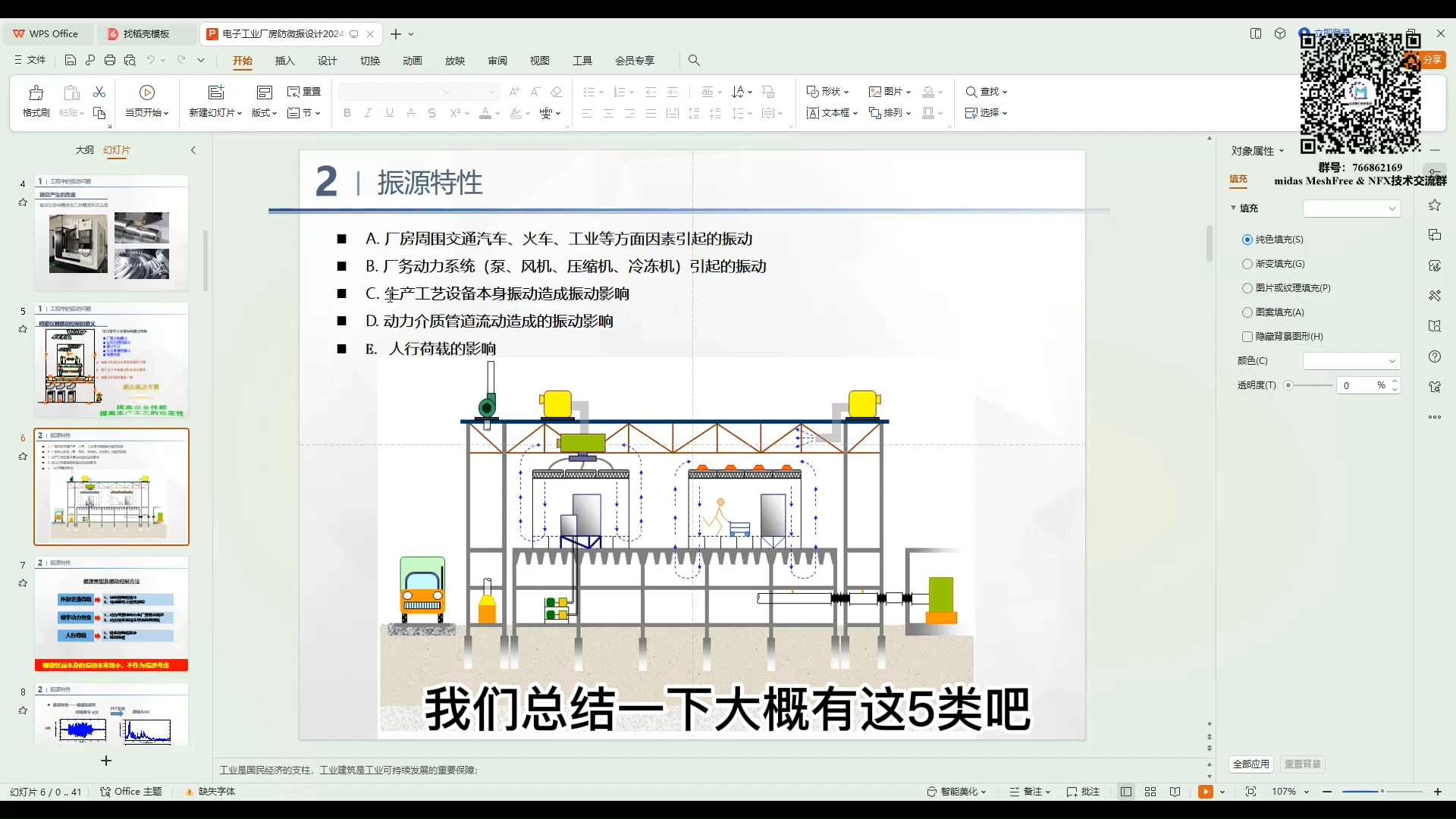Switch to the Outline (大纲) pane tab
Screen dimensions: 1456x819
(x=84, y=150)
